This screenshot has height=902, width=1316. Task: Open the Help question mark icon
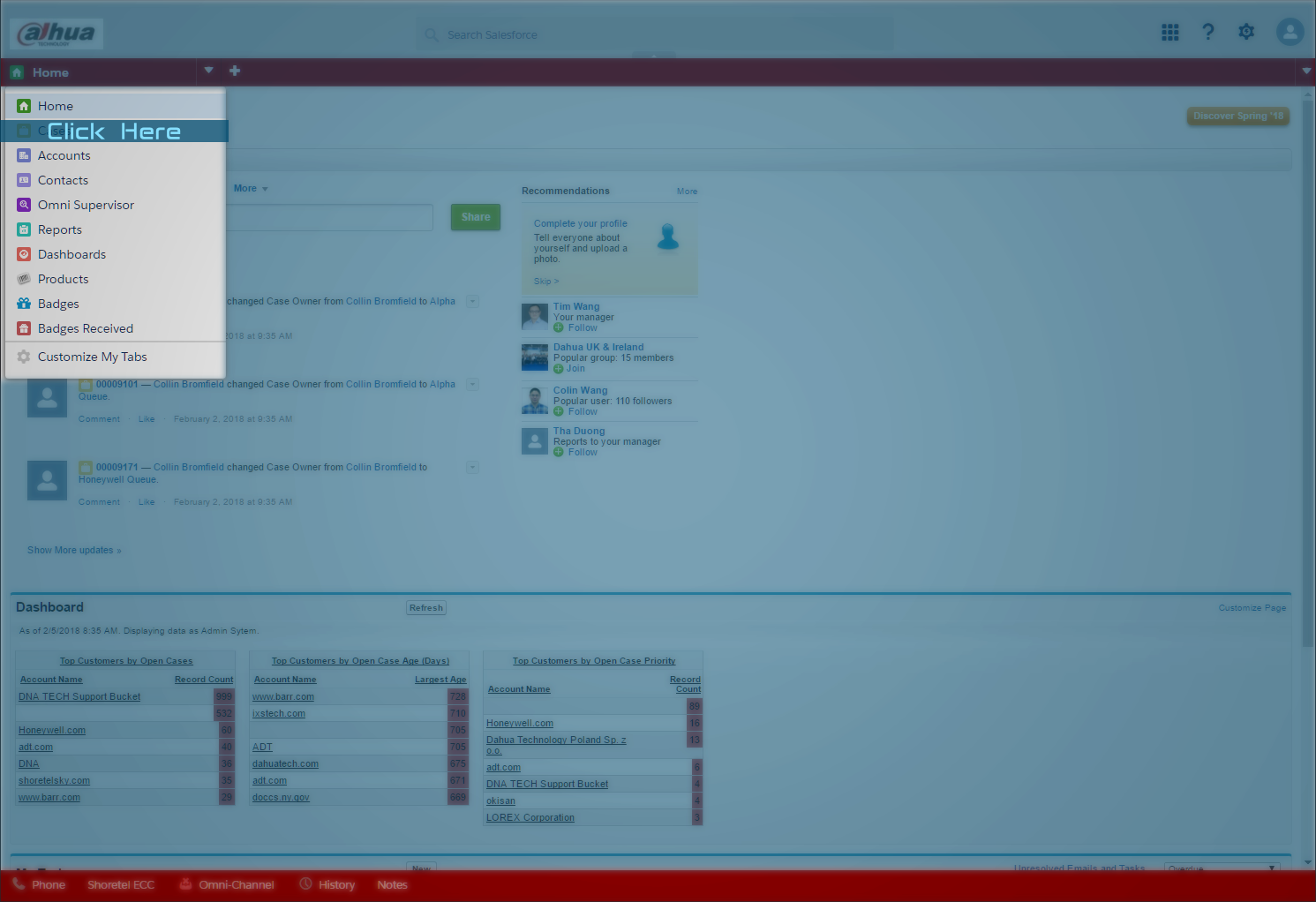(x=1208, y=33)
